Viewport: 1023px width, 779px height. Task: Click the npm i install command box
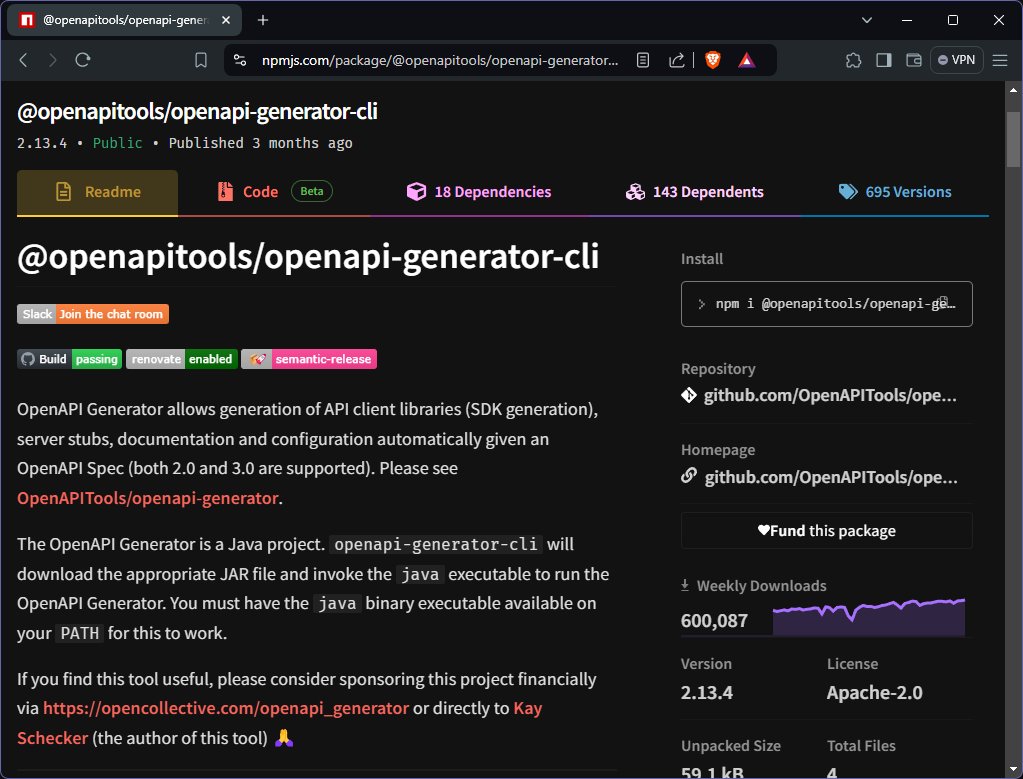(x=827, y=304)
